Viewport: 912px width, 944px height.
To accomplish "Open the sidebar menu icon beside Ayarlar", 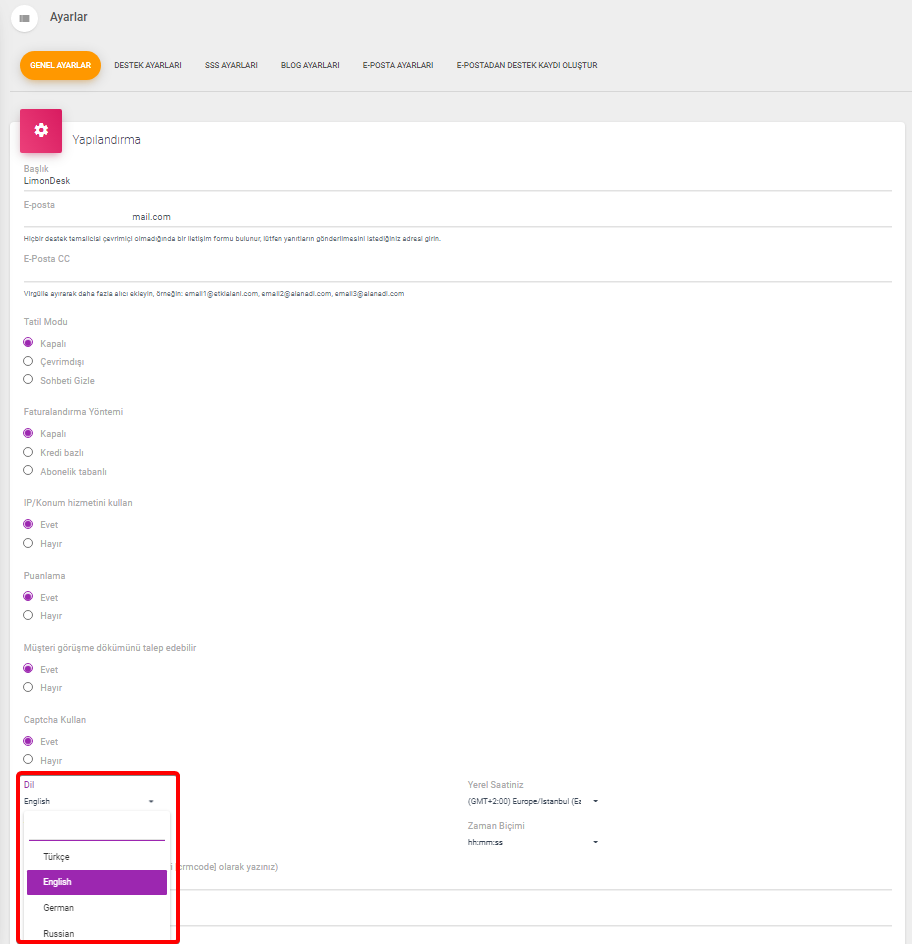I will coord(24,18).
